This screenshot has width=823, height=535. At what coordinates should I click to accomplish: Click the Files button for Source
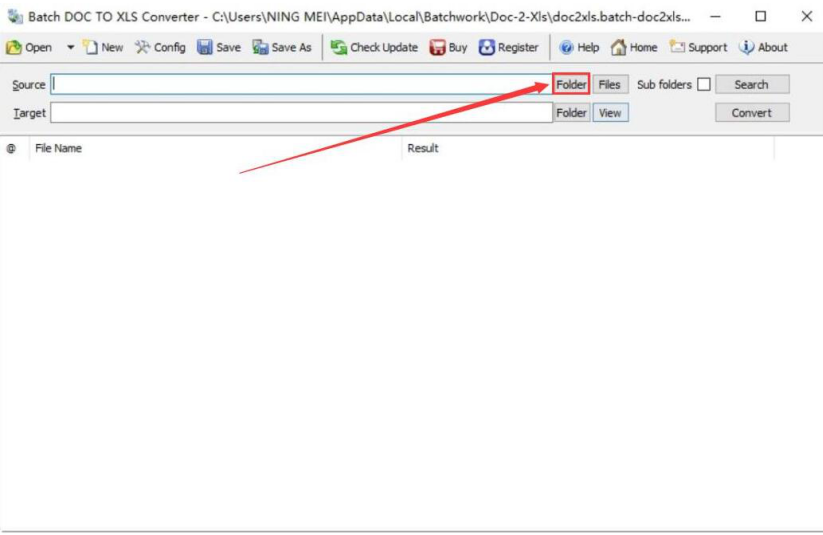click(610, 85)
